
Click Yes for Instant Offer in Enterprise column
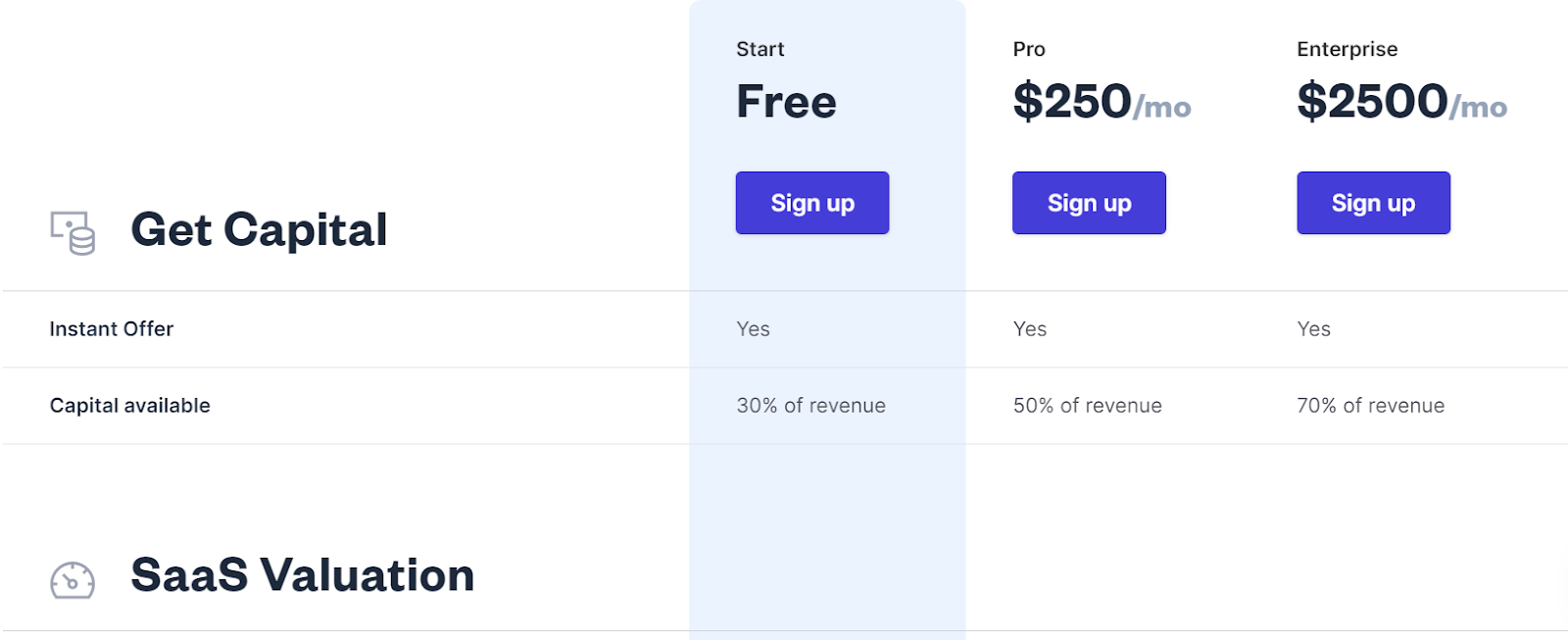tap(1313, 329)
